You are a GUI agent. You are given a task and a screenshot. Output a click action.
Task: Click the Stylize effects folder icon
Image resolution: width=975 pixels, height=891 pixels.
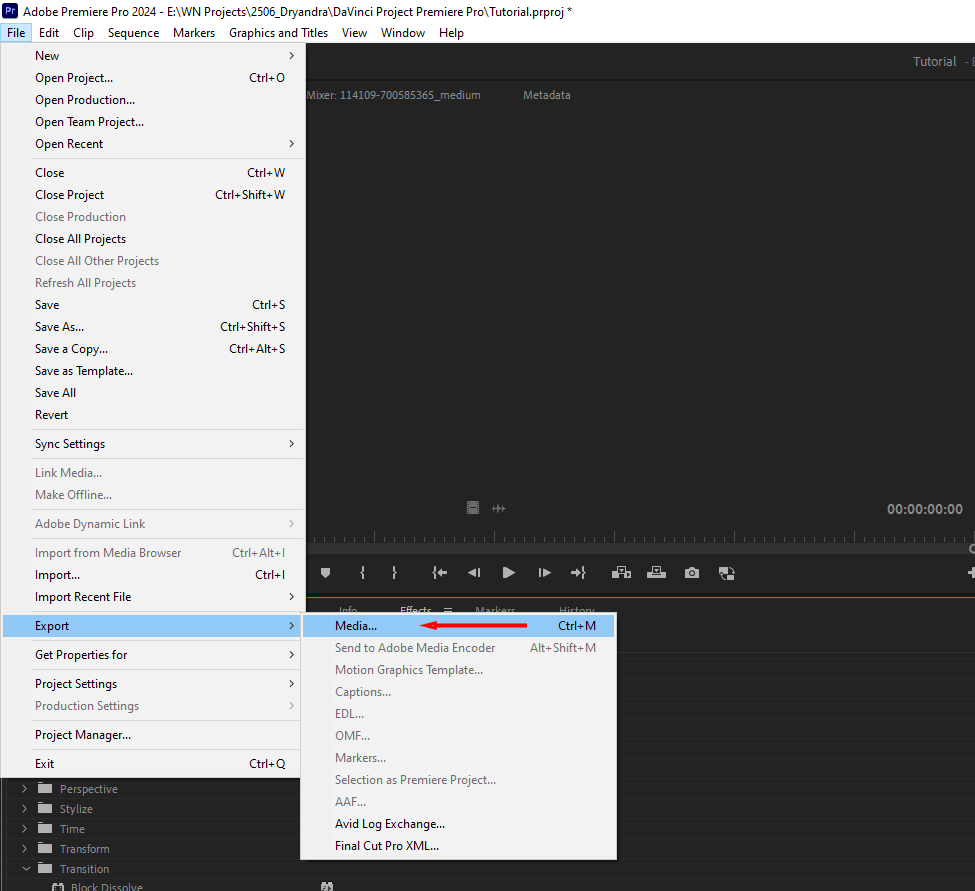point(45,808)
